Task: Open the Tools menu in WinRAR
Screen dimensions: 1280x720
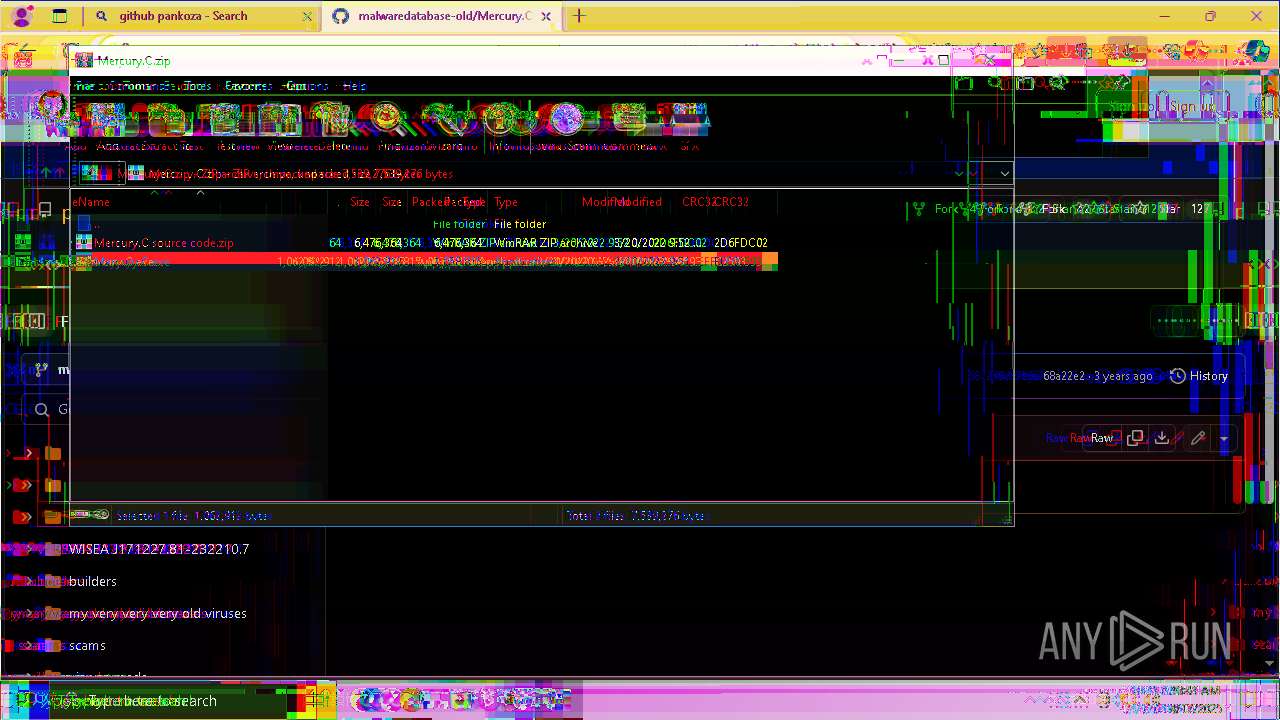Action: [x=196, y=86]
